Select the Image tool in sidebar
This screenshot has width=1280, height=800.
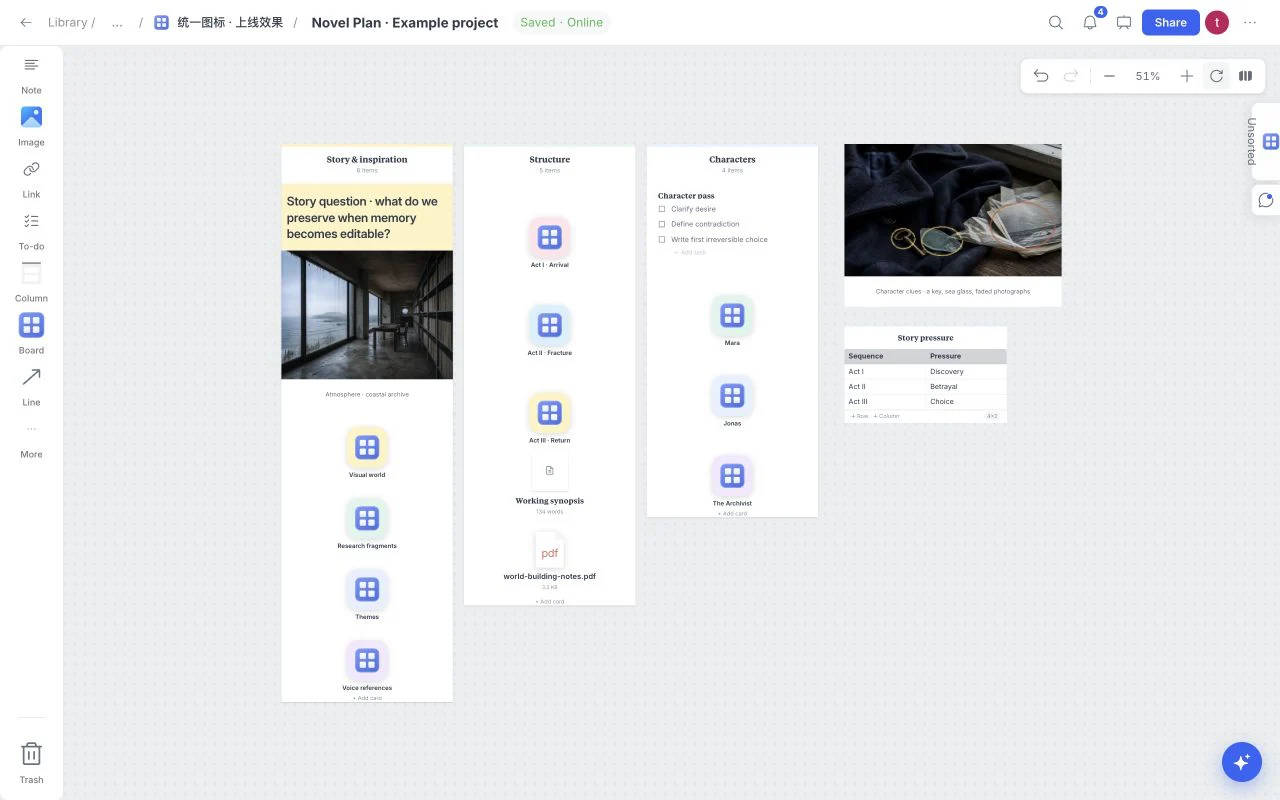[31, 127]
